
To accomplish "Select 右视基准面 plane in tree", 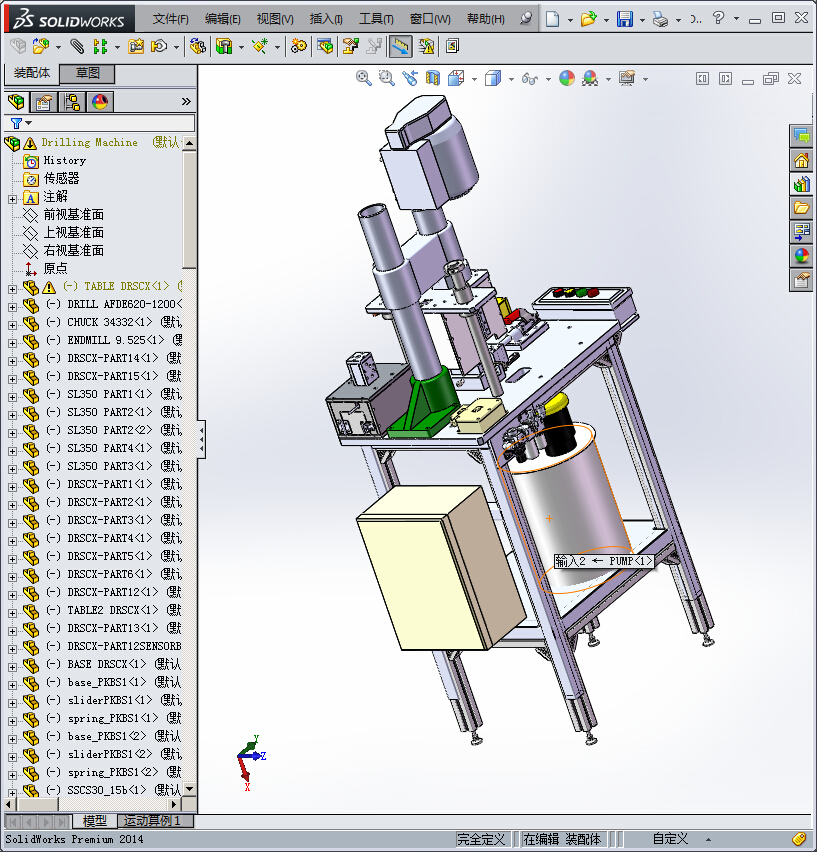I will [x=73, y=250].
